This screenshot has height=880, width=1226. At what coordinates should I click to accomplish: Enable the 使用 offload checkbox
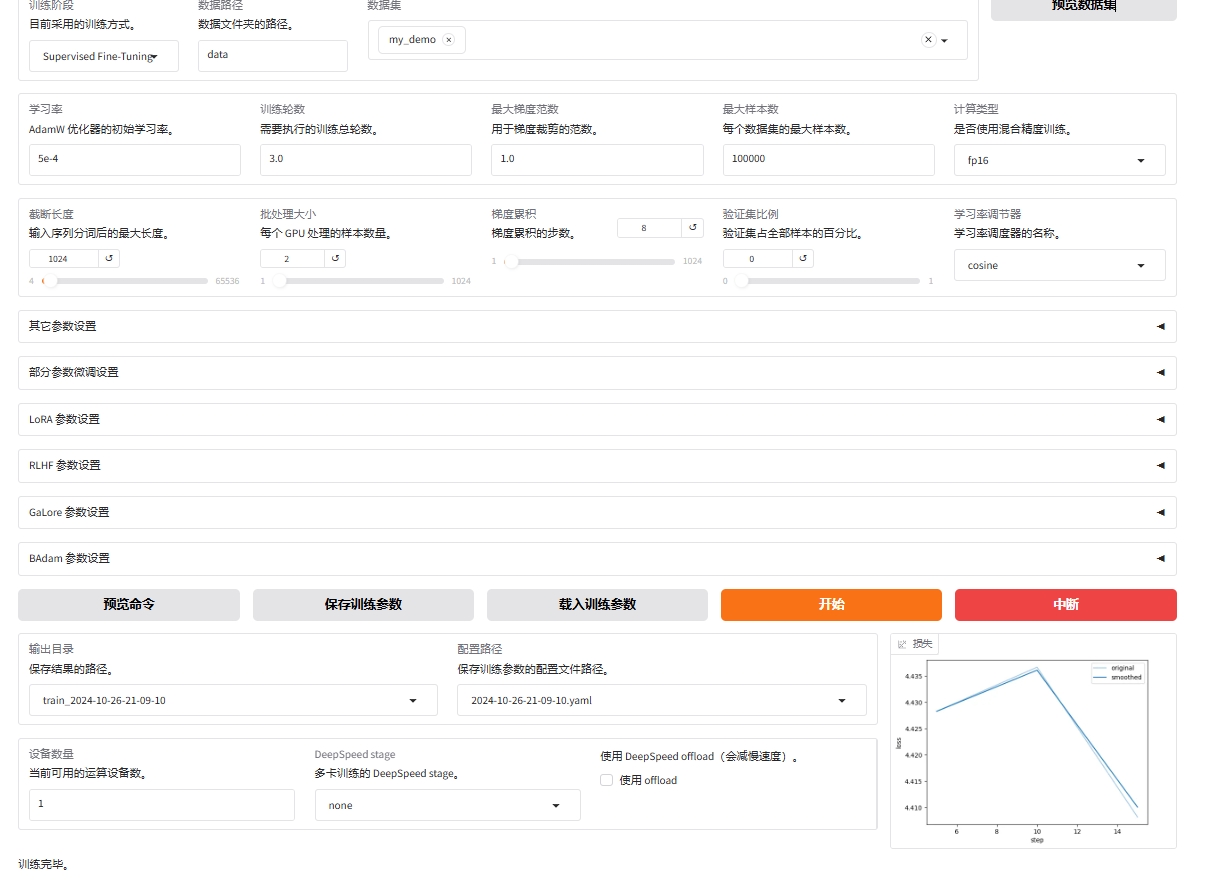pos(606,780)
